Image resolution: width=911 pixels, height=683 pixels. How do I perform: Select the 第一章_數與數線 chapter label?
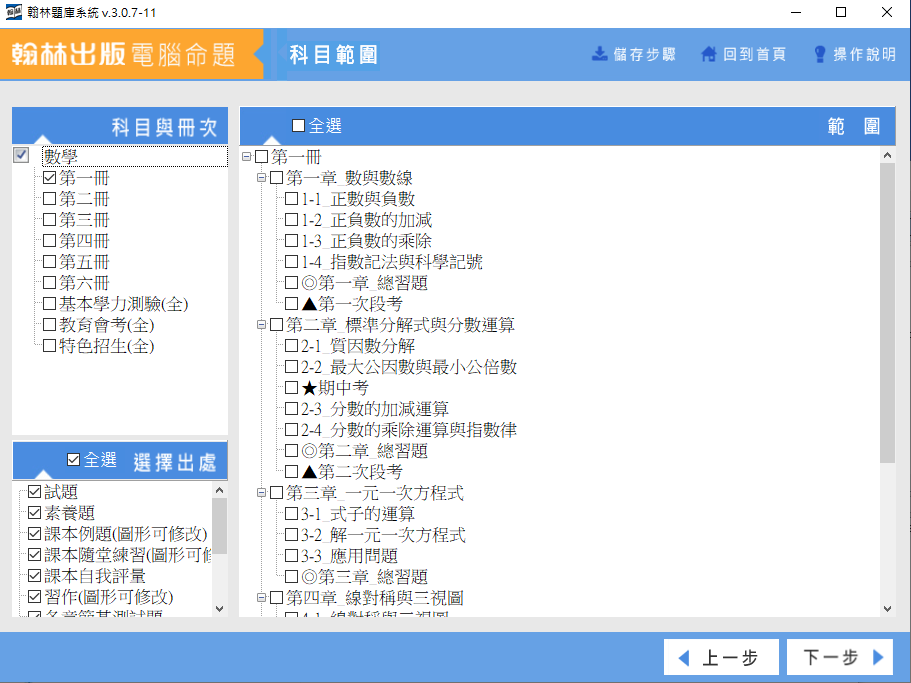[x=349, y=178]
